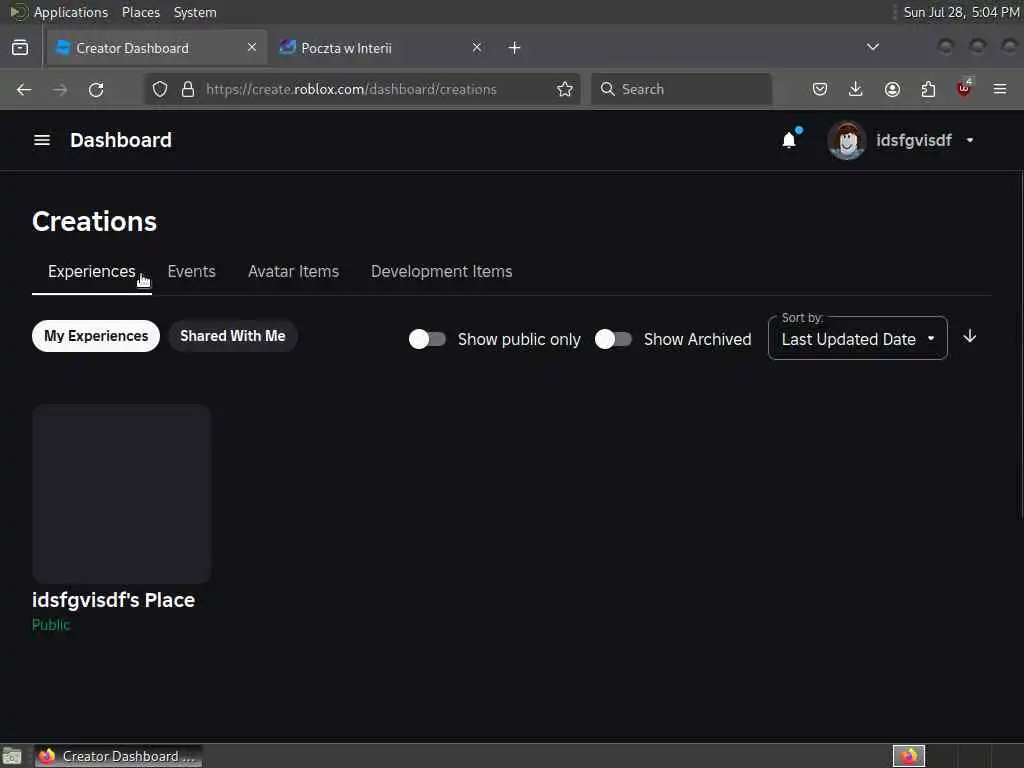Open Firefox tracking protection shield
Viewport: 1024px width, 768px height.
(x=160, y=89)
